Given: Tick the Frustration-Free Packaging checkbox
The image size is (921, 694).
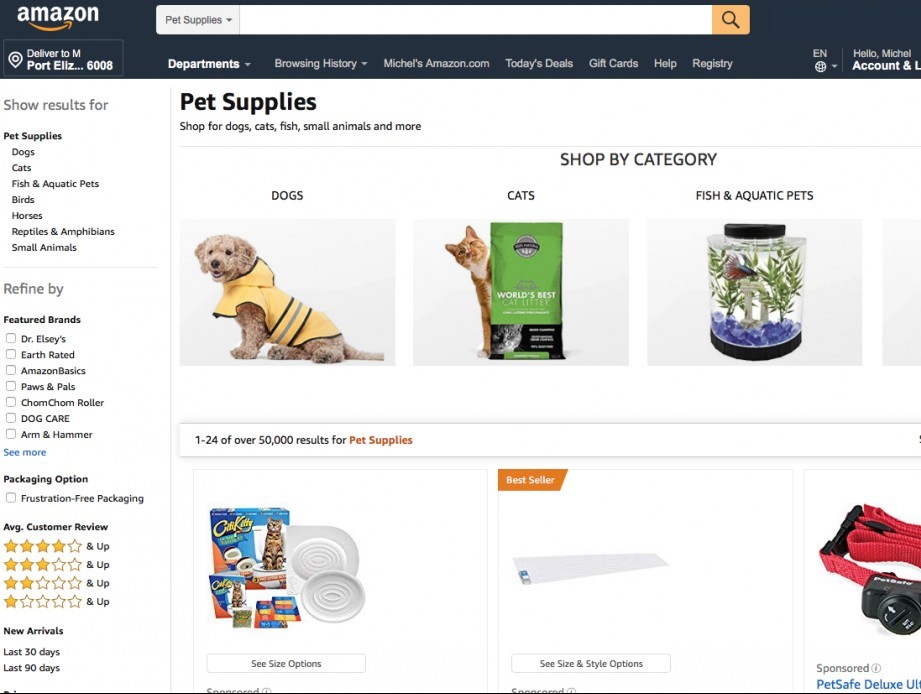Looking at the screenshot, I should pos(11,498).
